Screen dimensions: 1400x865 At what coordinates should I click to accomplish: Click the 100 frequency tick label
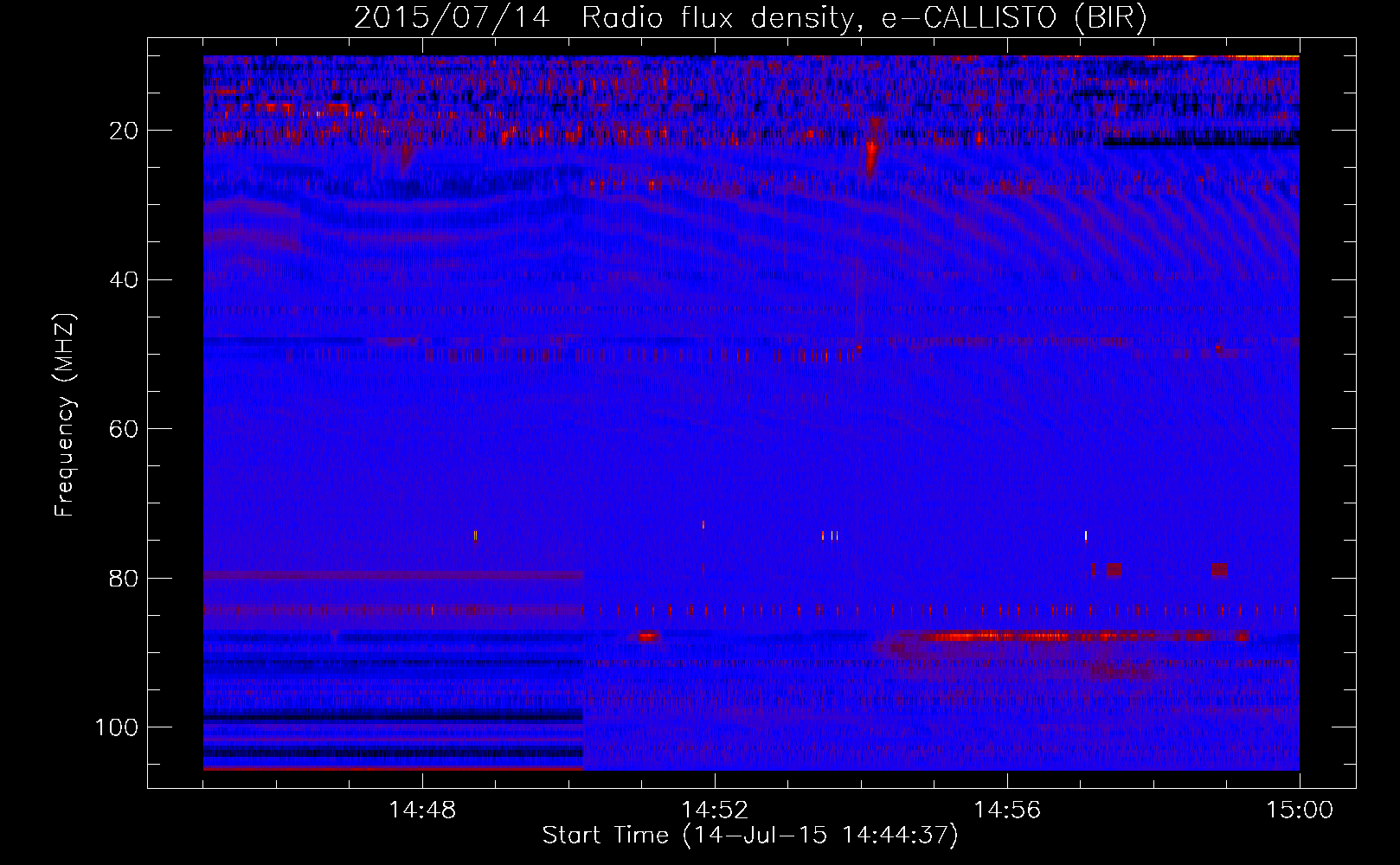[x=118, y=727]
